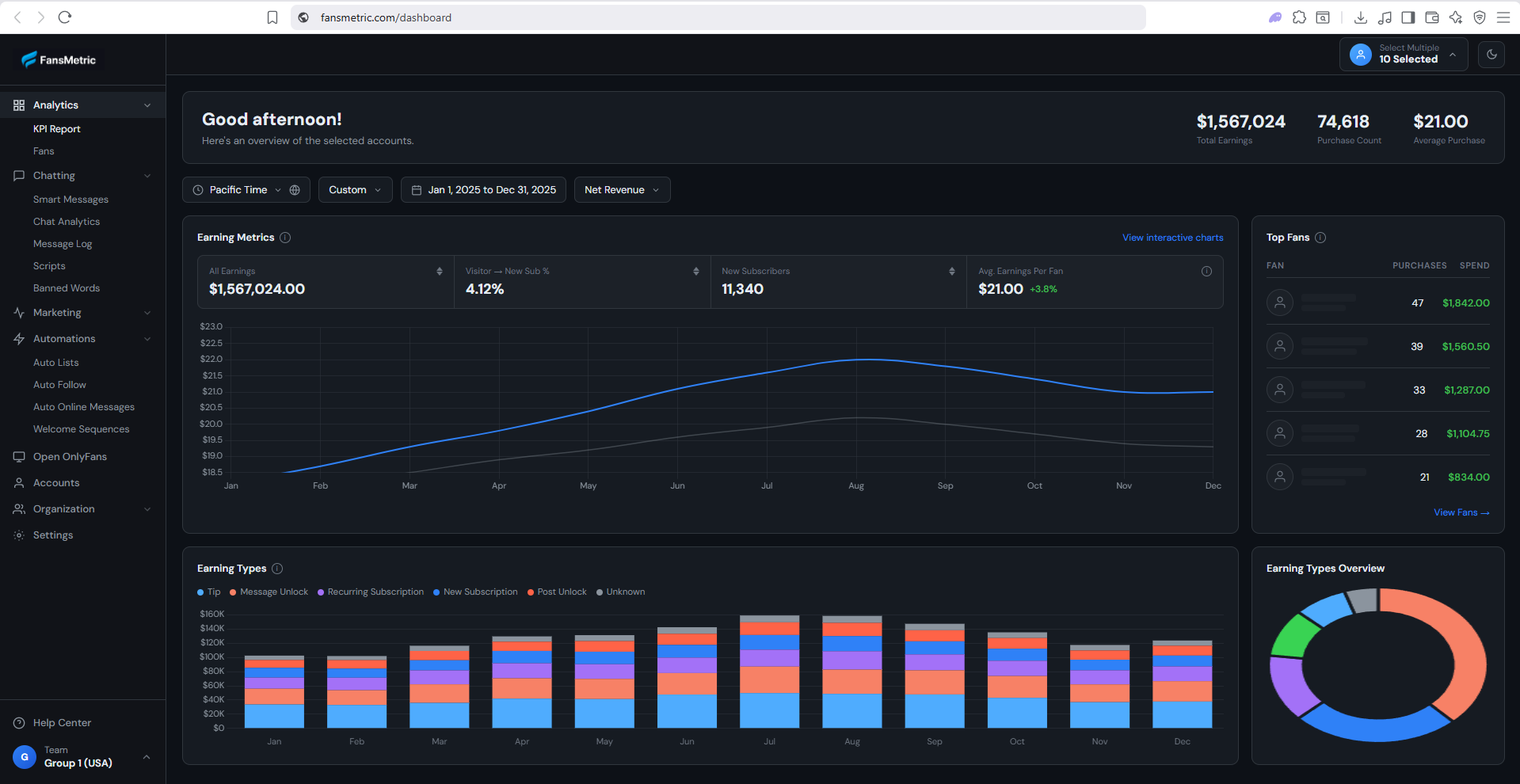
Task: Click the Earning Types info icon
Action: (x=277, y=569)
